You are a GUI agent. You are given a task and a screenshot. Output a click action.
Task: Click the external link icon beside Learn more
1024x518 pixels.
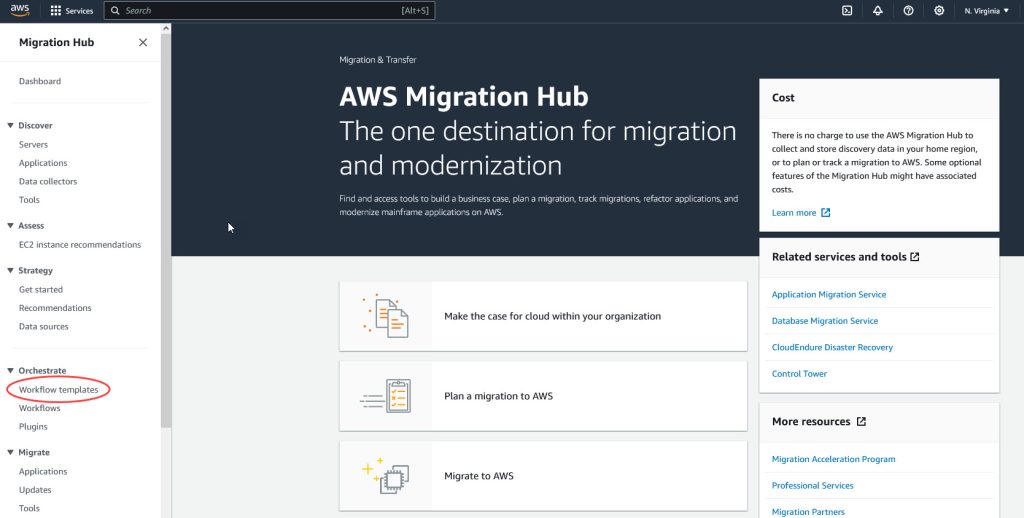point(825,212)
